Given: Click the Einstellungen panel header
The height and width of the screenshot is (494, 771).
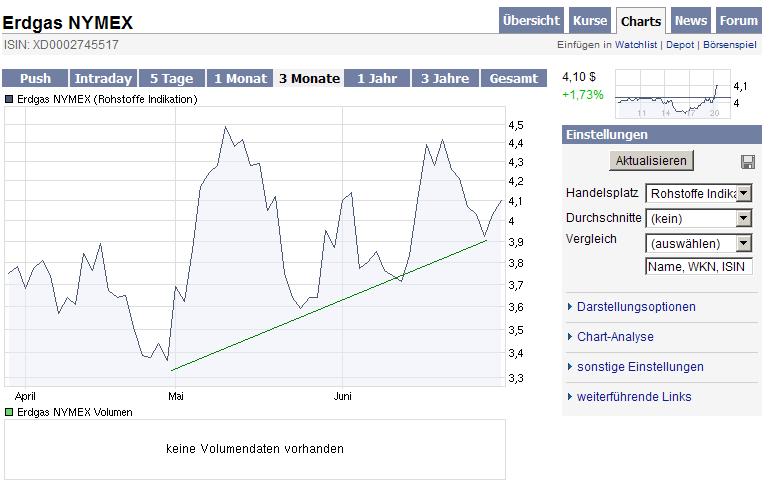Looking at the screenshot, I should point(662,135).
